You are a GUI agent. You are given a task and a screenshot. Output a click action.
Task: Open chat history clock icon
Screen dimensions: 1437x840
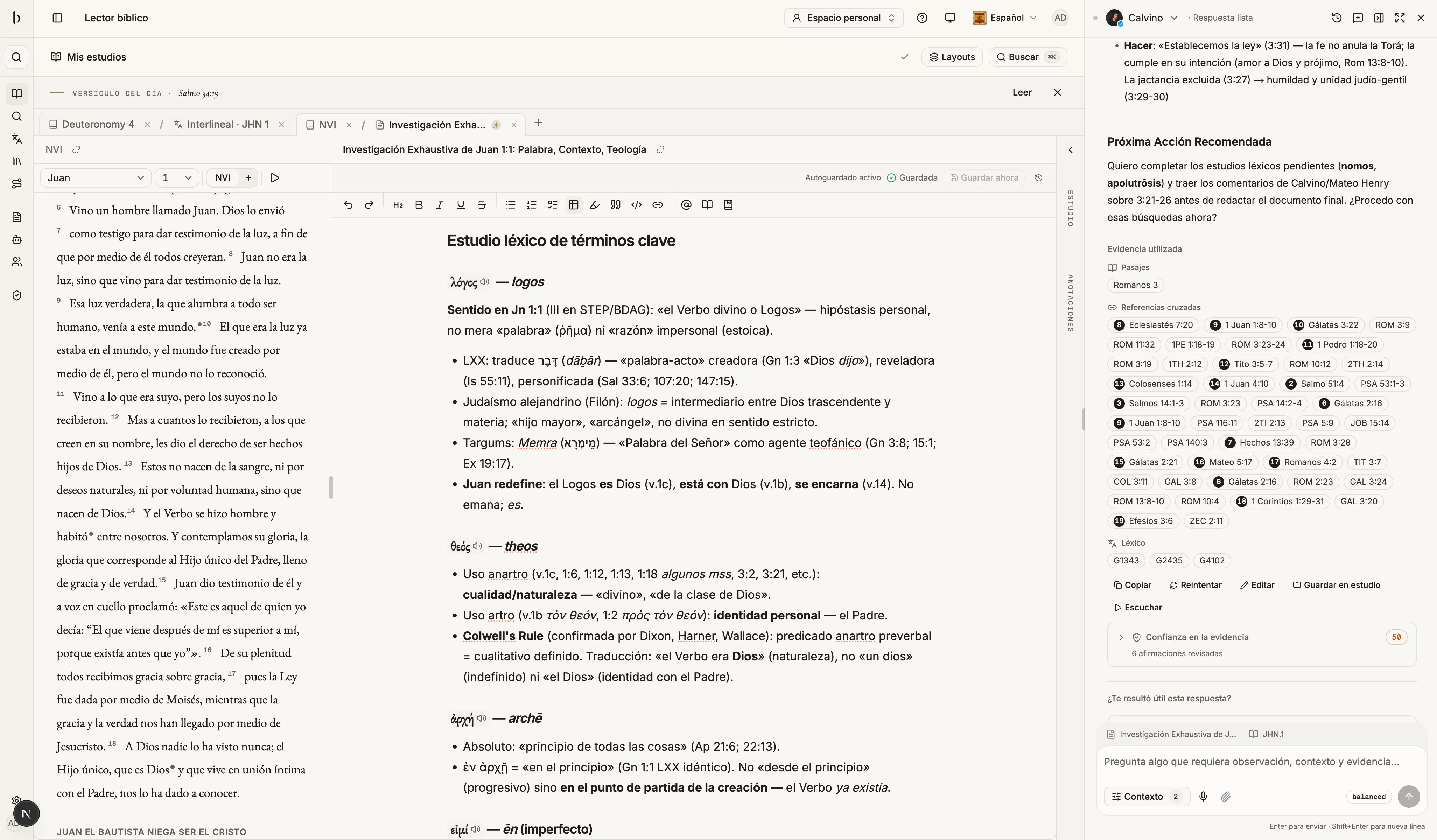pos(1336,18)
